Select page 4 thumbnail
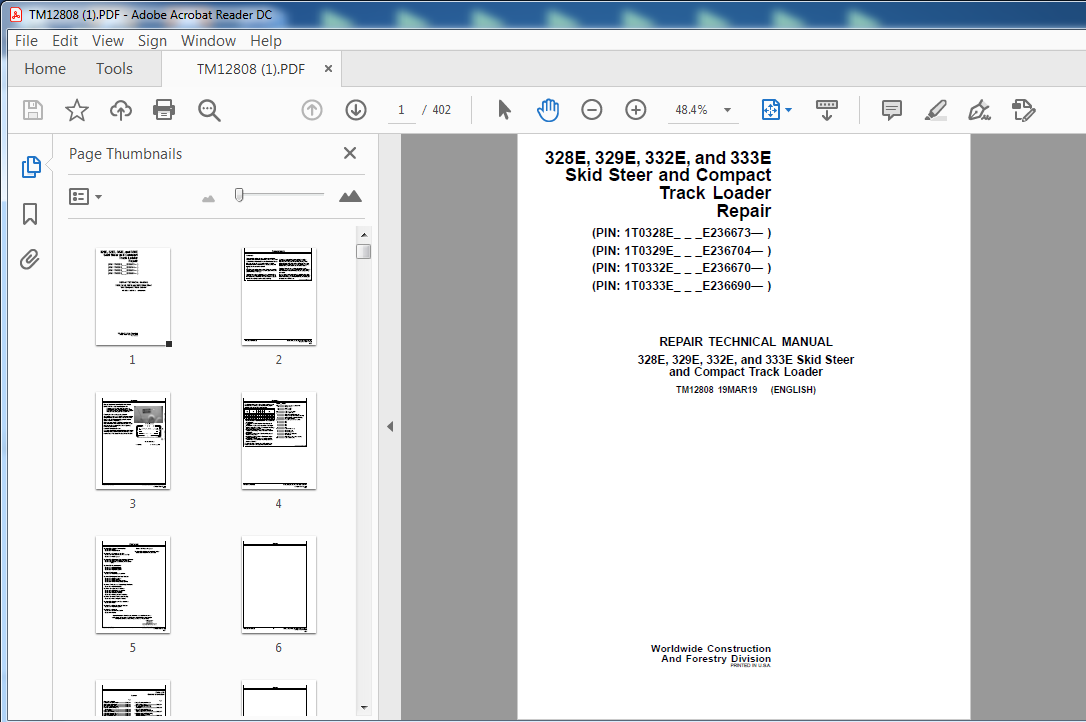The height and width of the screenshot is (722, 1086). click(279, 441)
